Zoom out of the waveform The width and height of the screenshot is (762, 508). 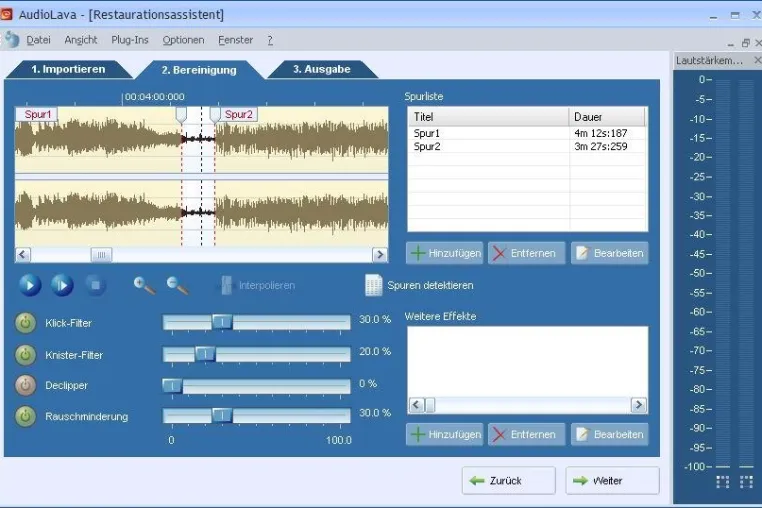(177, 285)
